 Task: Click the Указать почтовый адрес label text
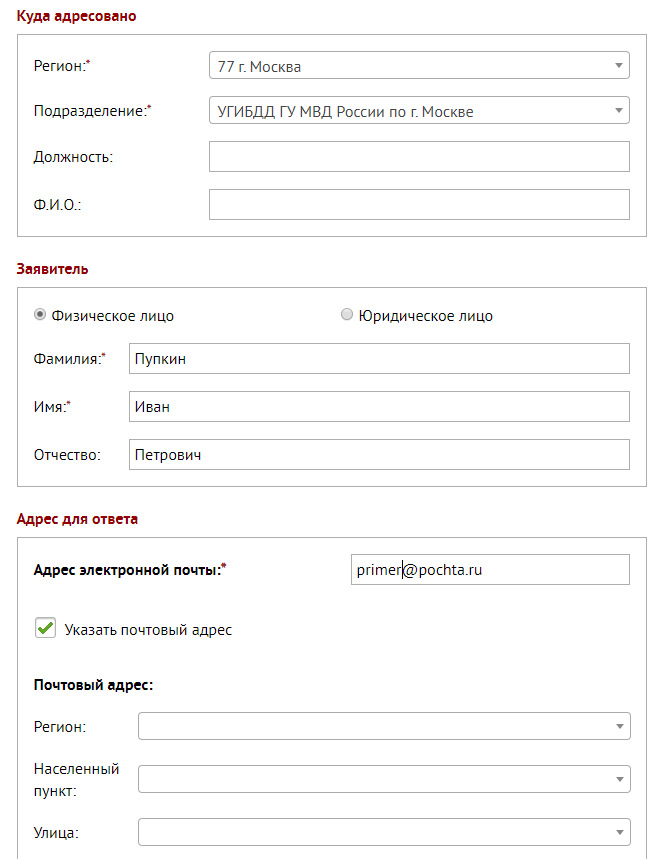pos(148,630)
